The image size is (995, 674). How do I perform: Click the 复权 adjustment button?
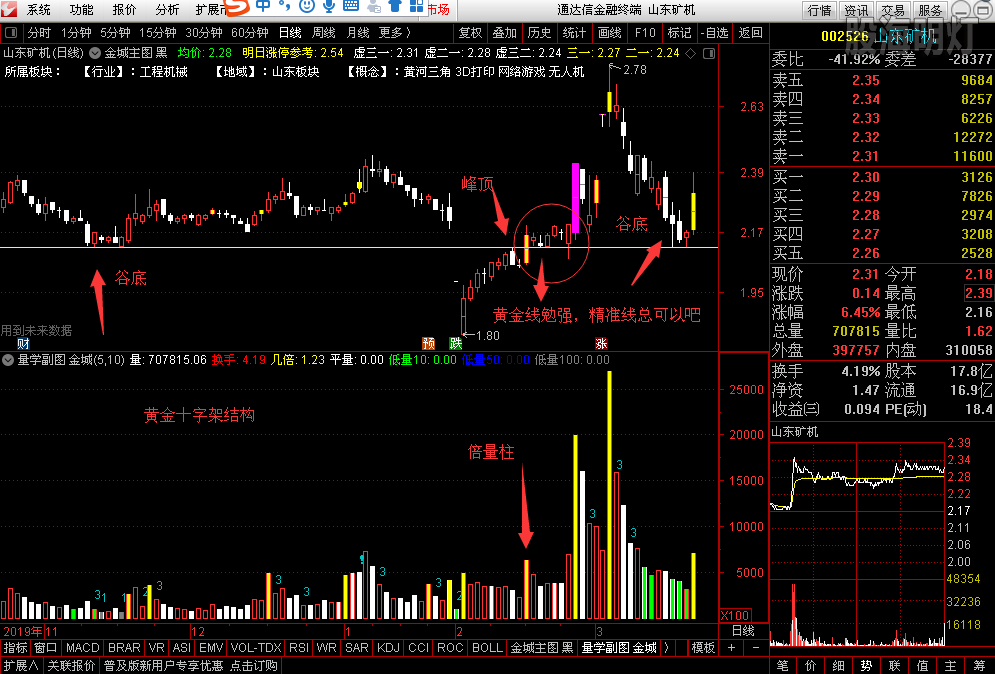tap(470, 32)
